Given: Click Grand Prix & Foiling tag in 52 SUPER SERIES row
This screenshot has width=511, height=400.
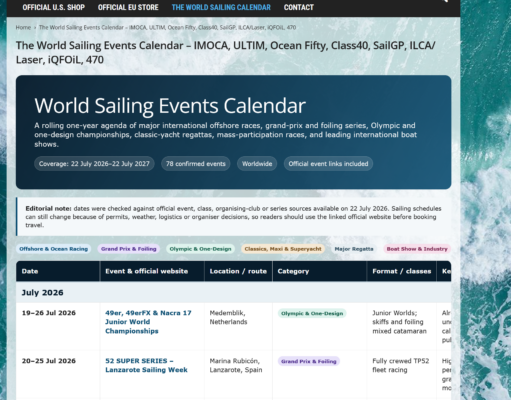Looking at the screenshot, I should pos(309,361).
